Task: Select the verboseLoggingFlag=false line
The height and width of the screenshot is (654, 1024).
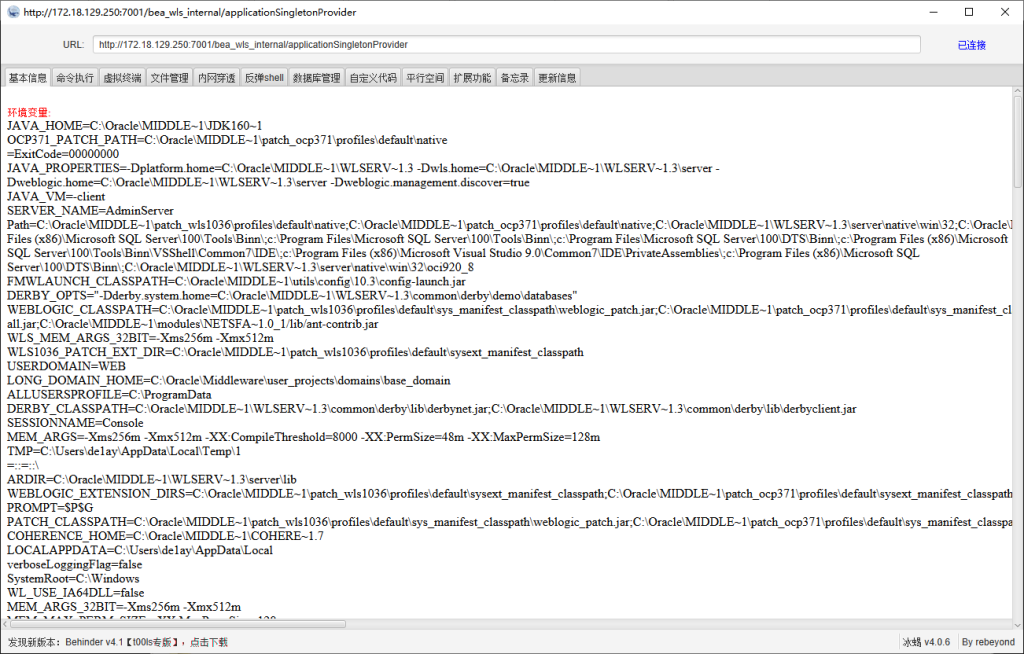Action: coord(74,564)
